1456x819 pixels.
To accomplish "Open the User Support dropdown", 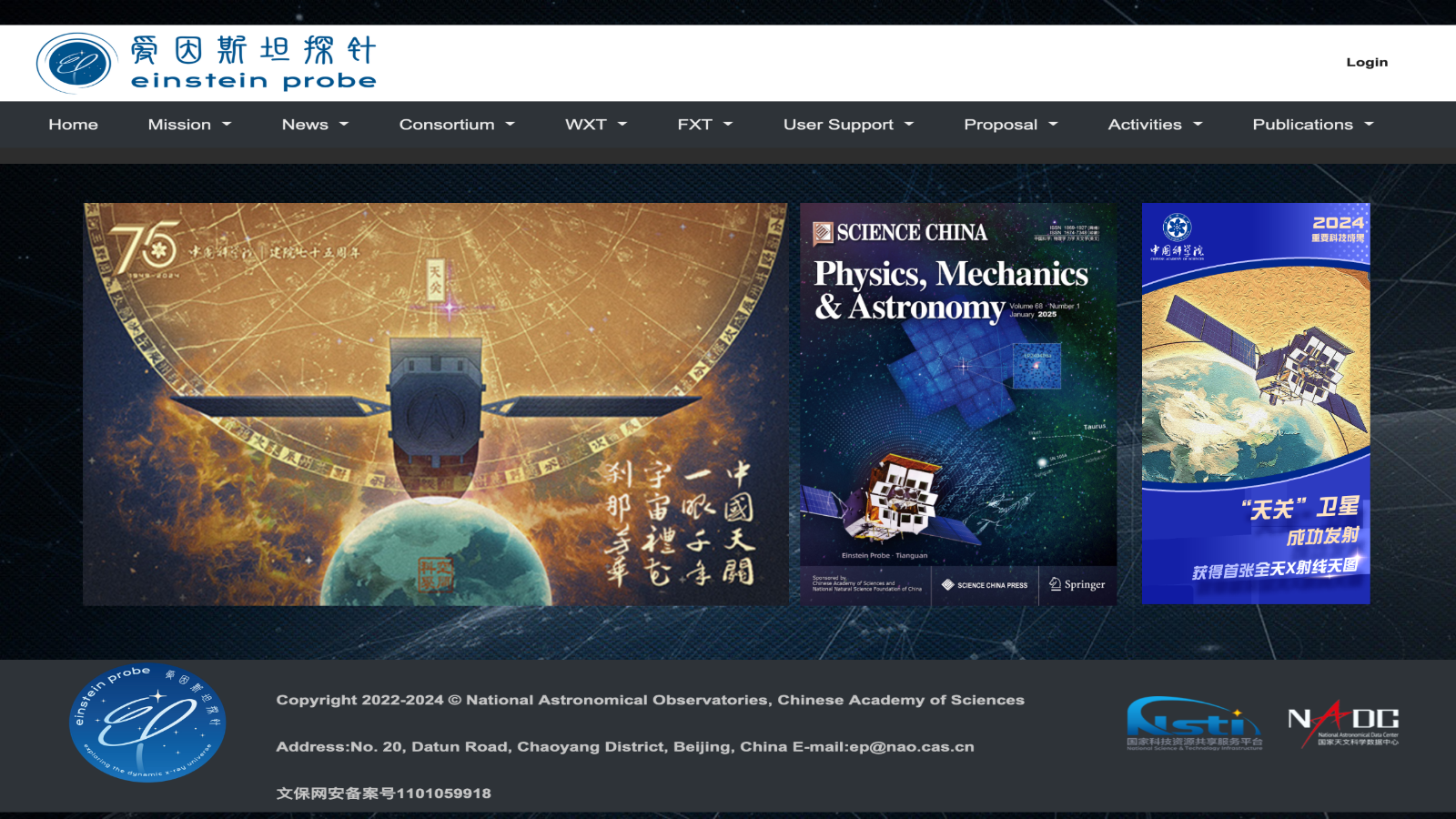I will click(848, 125).
